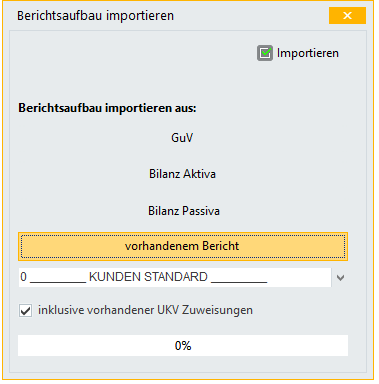This screenshot has height=384, width=379.
Task: Close the Berichtsaufbau importieren dialog
Action: (x=347, y=16)
